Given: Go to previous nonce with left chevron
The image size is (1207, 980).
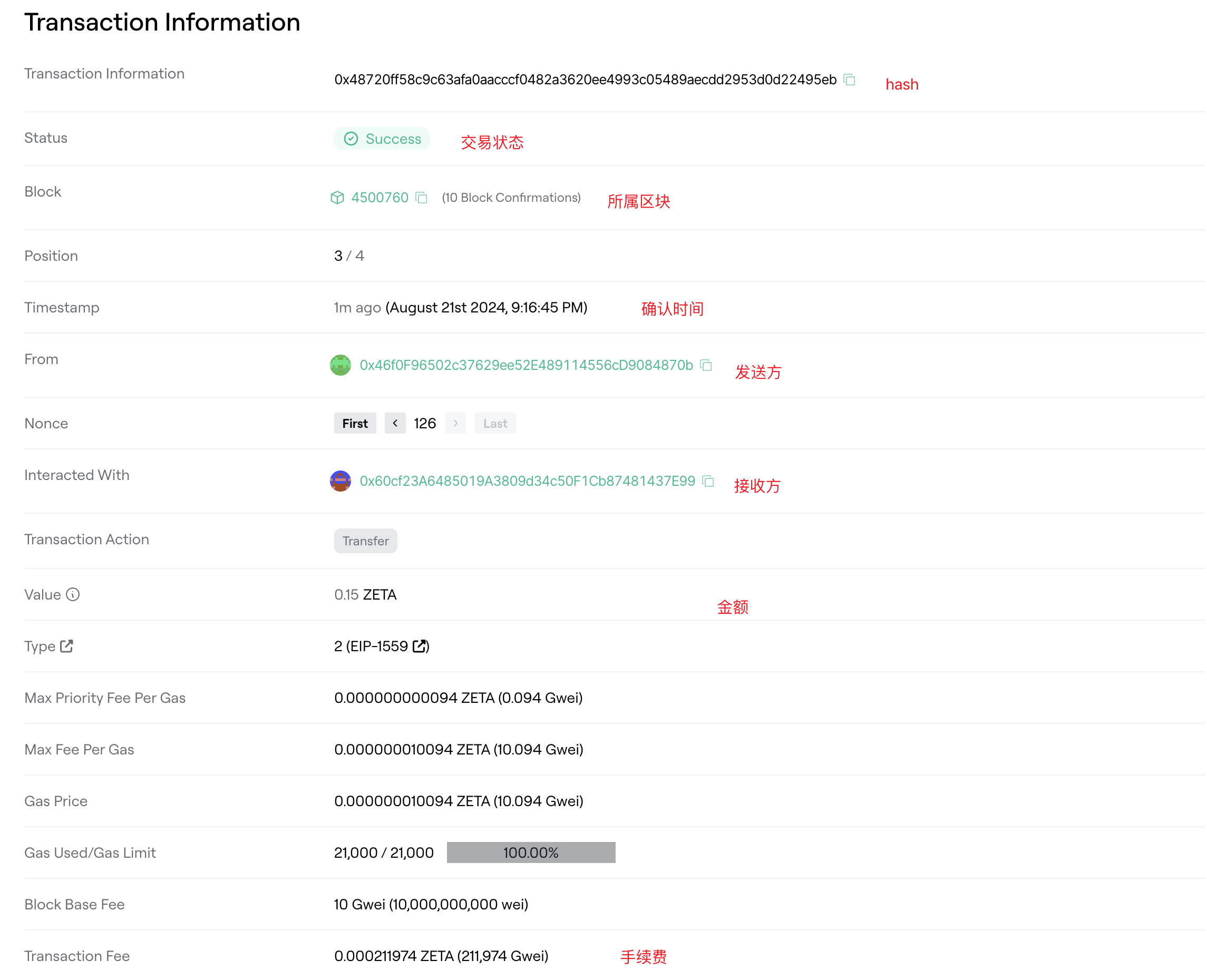Looking at the screenshot, I should pos(395,423).
